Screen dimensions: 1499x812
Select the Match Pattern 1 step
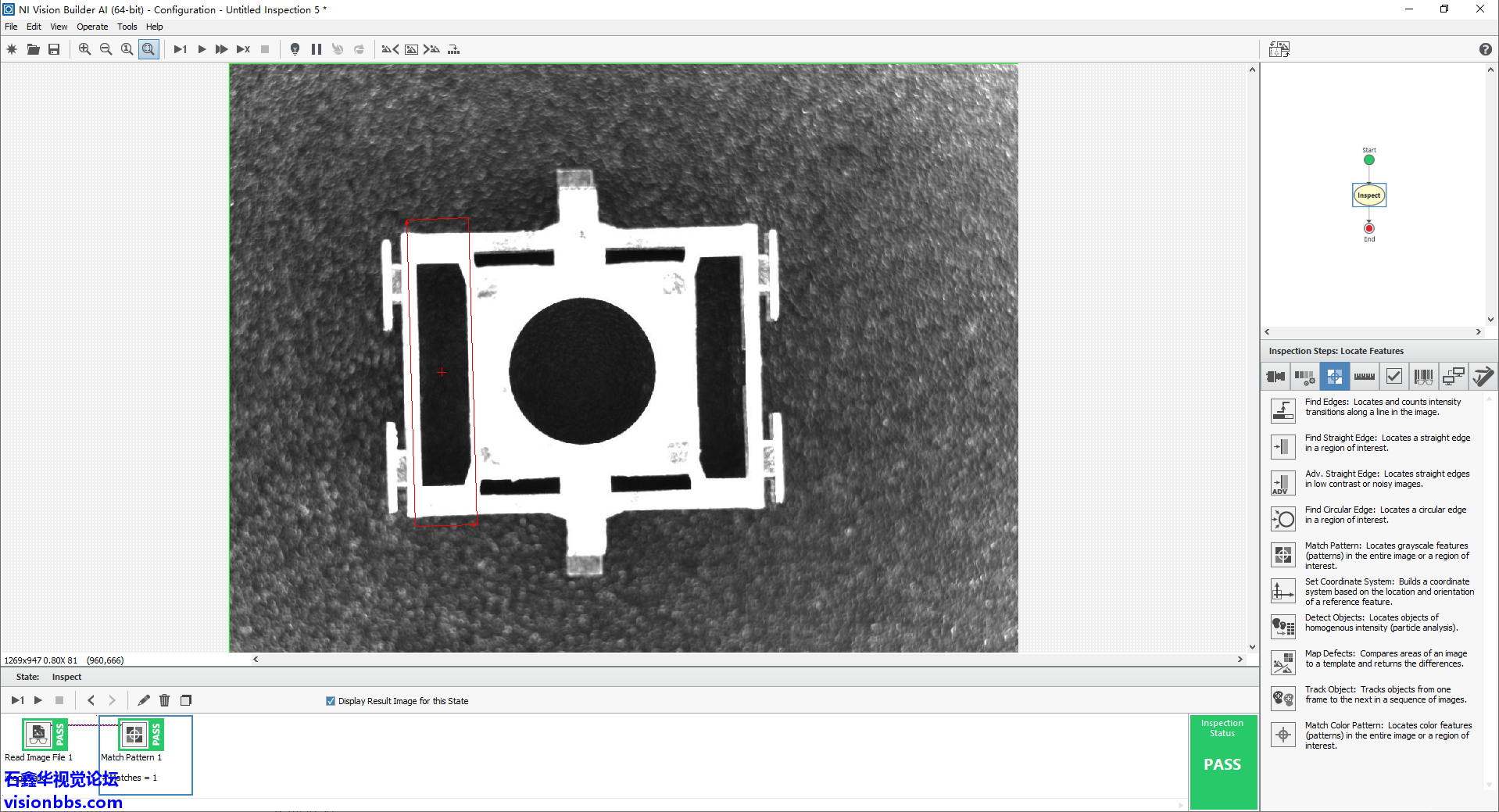[x=134, y=735]
